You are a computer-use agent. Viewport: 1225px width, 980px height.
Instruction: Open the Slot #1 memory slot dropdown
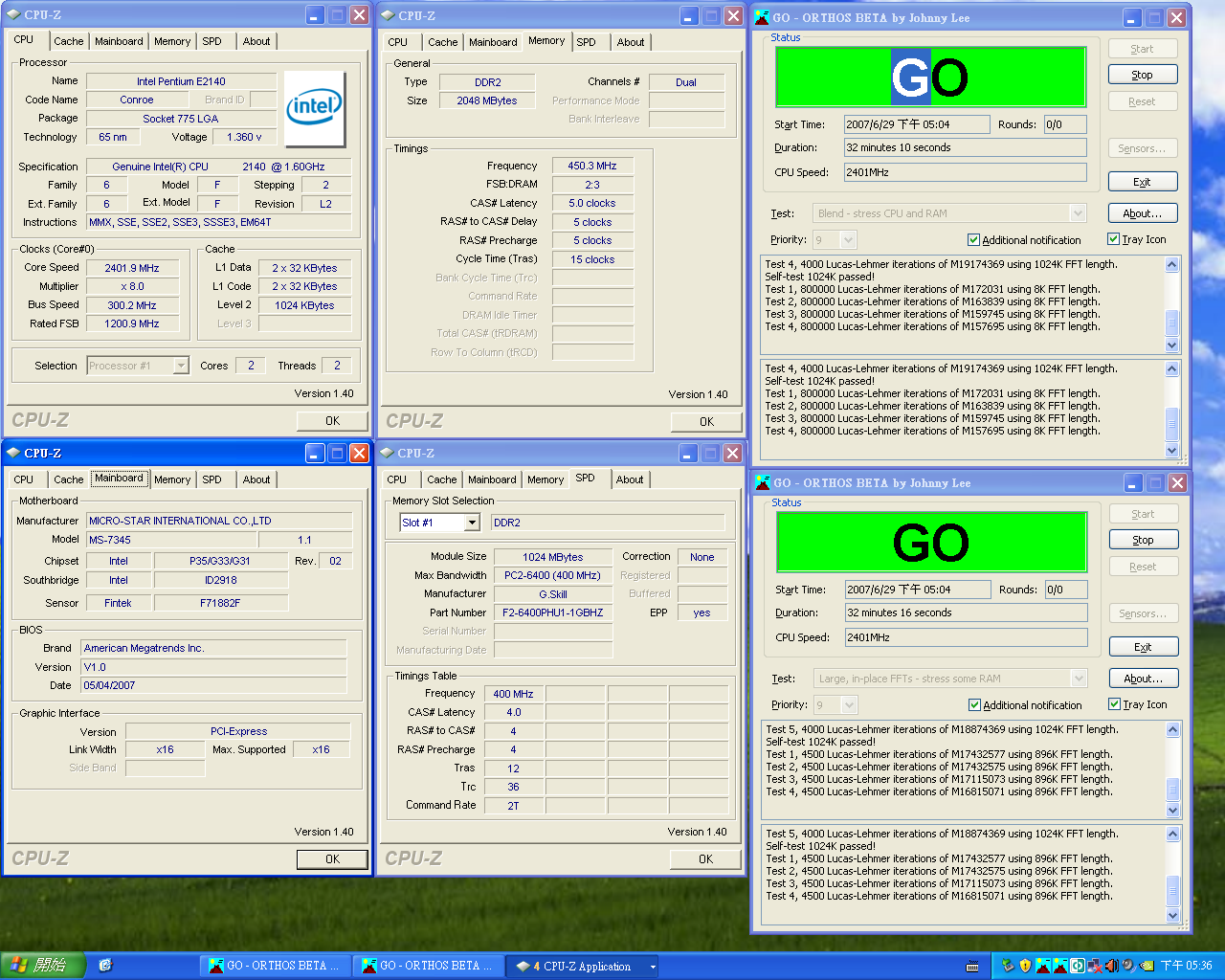[472, 523]
